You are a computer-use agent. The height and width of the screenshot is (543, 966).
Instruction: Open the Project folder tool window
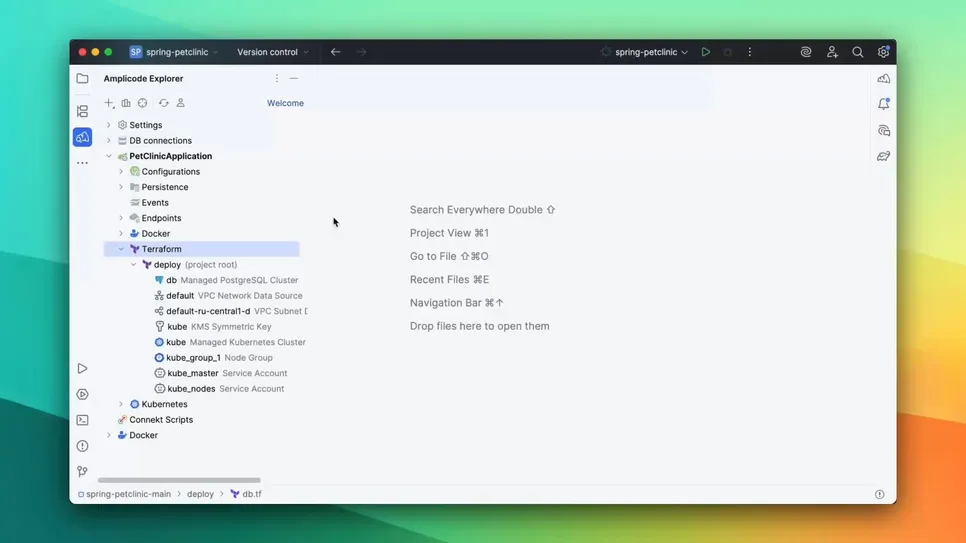pyautogui.click(x=82, y=78)
